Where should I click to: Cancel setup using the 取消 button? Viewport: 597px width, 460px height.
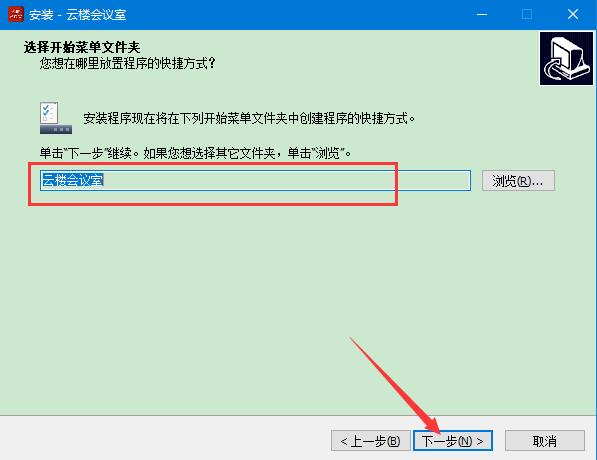[x=544, y=441]
